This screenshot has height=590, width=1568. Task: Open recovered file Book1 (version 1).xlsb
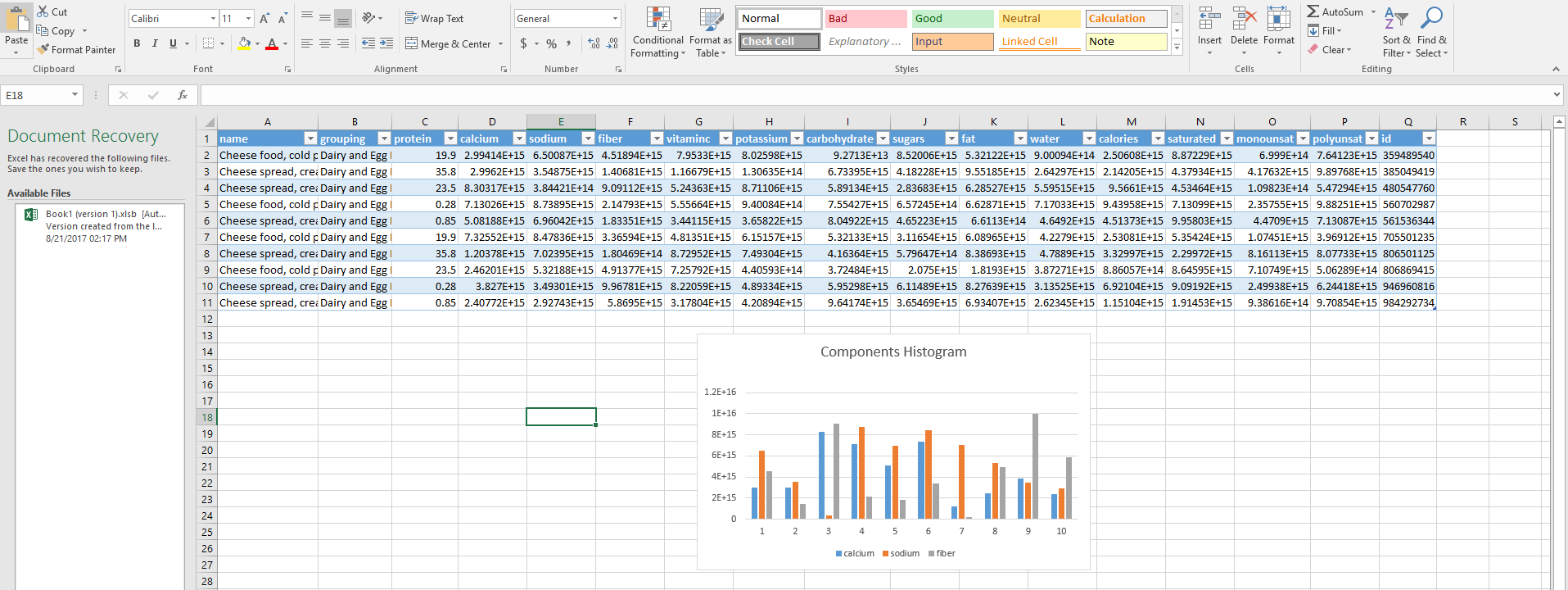[x=100, y=226]
